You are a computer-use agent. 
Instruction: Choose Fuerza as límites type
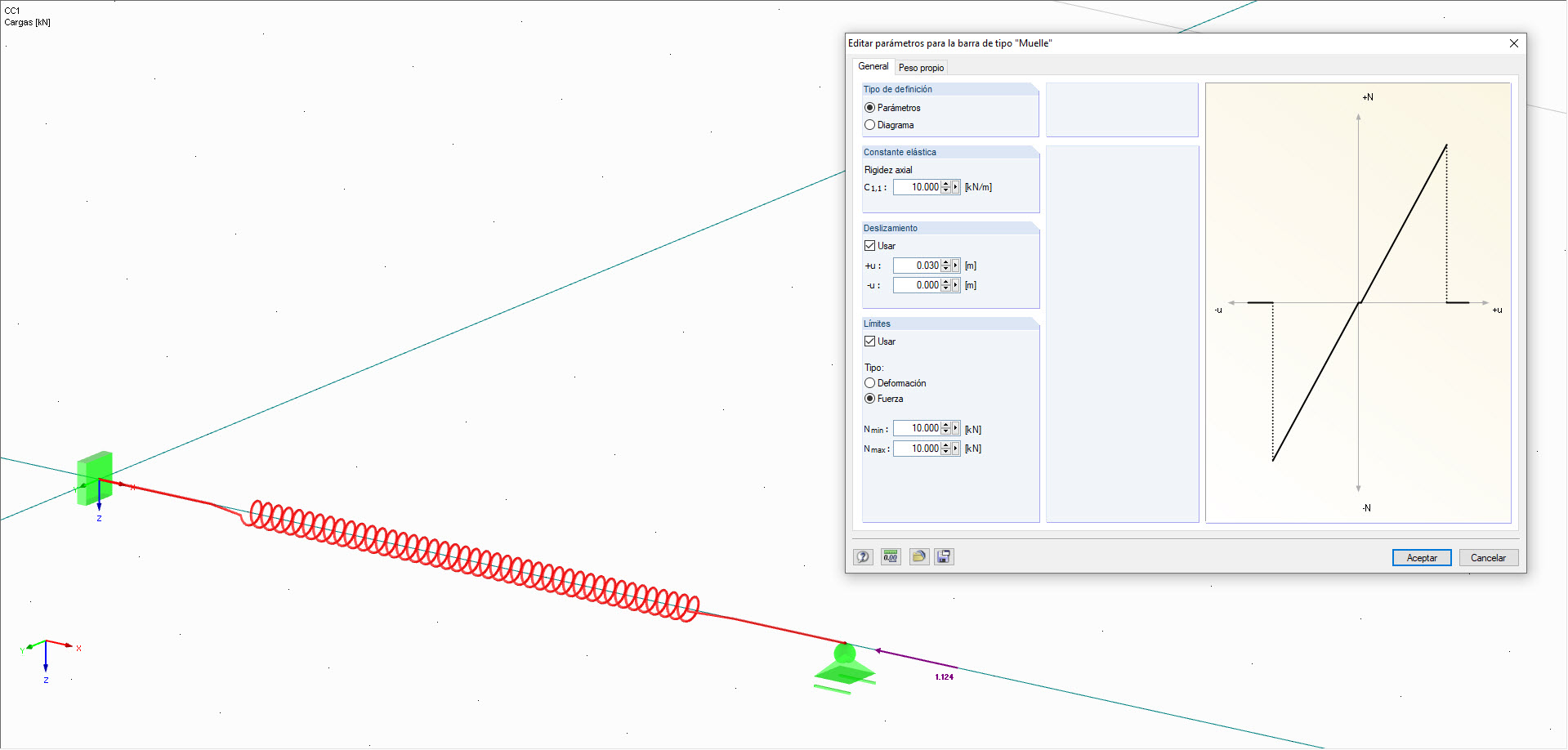point(870,399)
